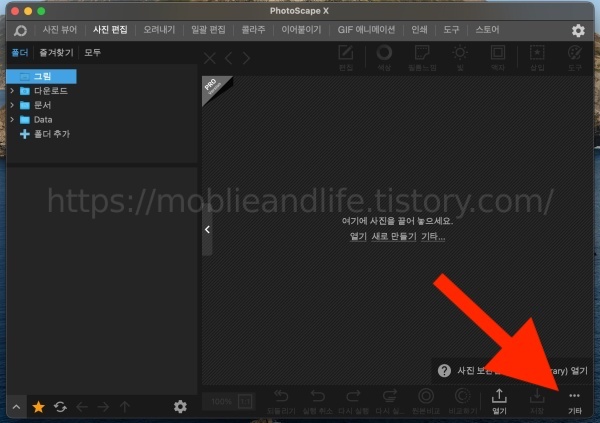This screenshot has width=600, height=423.
Task: Click the 다시 실... redo-all icon
Action: point(390,396)
